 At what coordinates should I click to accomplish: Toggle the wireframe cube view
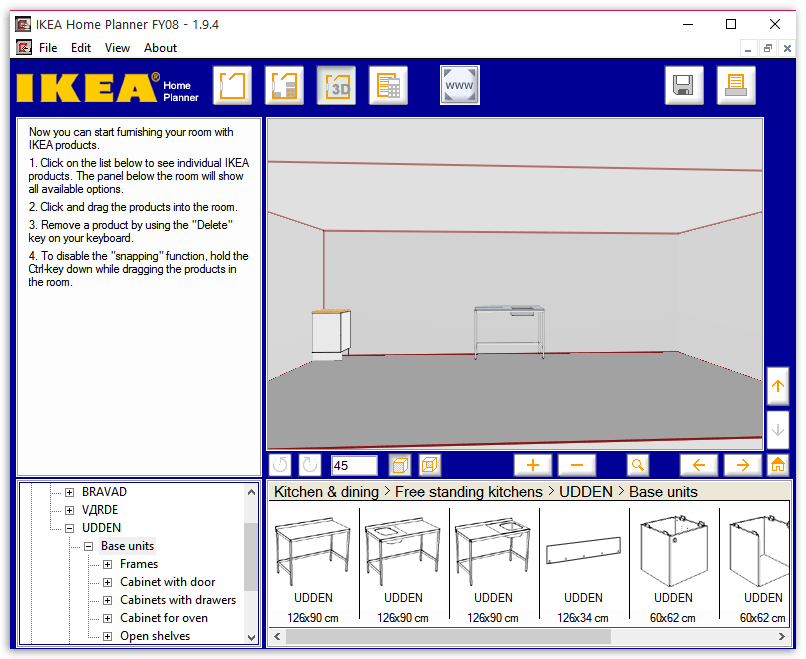[430, 465]
